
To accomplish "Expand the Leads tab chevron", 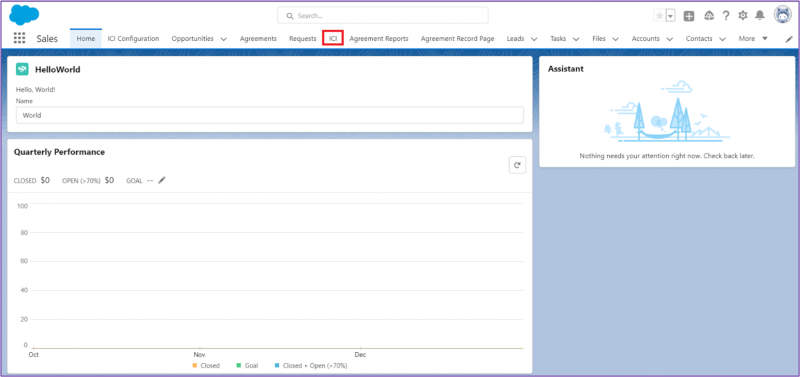I will pyautogui.click(x=534, y=39).
